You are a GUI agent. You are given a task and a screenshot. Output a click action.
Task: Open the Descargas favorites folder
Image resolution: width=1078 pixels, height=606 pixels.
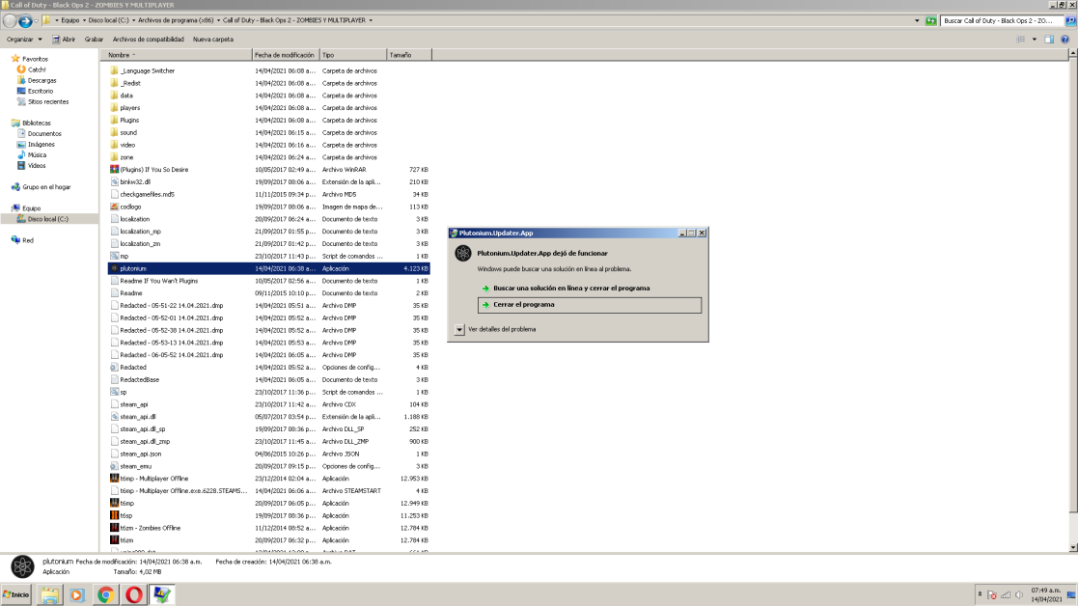pyautogui.click(x=42, y=80)
